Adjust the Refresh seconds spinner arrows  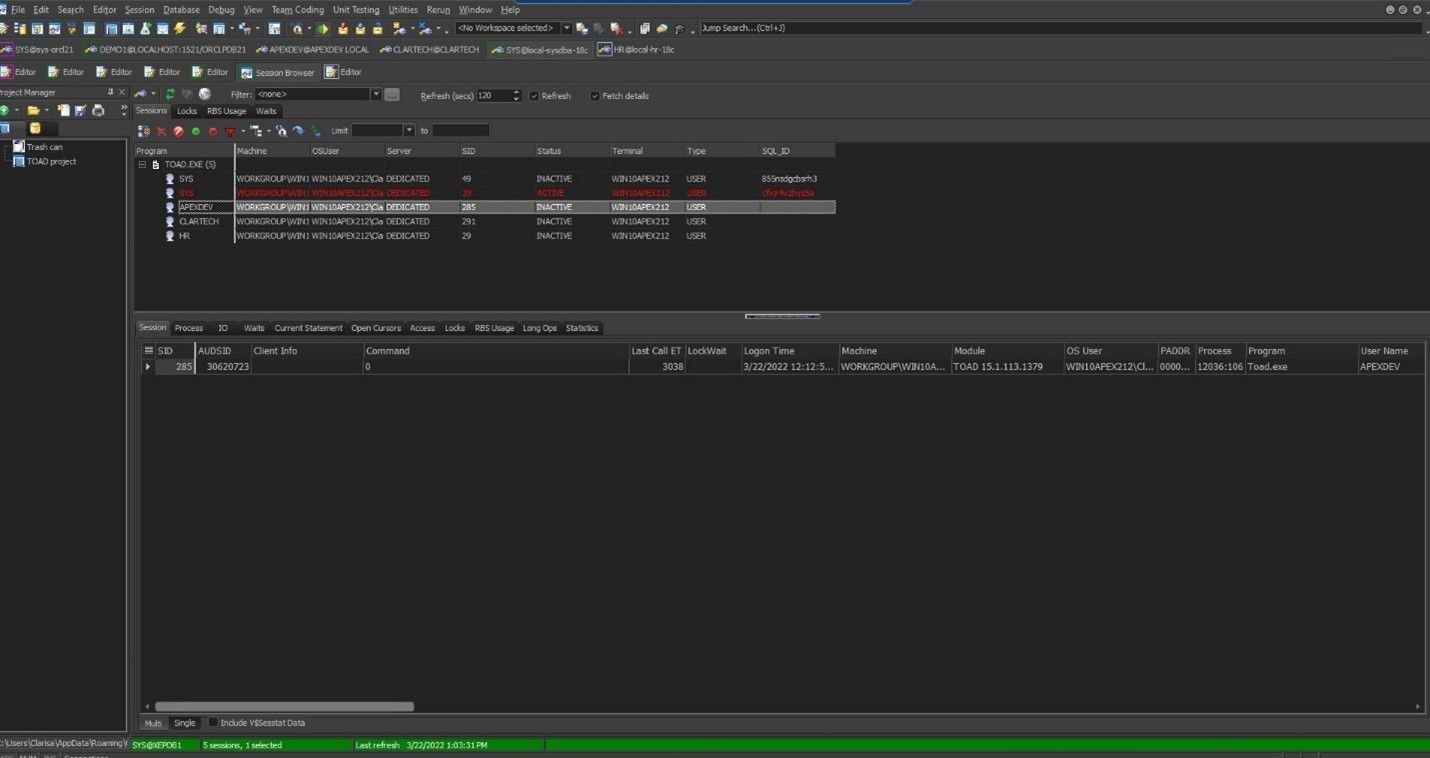pos(516,95)
